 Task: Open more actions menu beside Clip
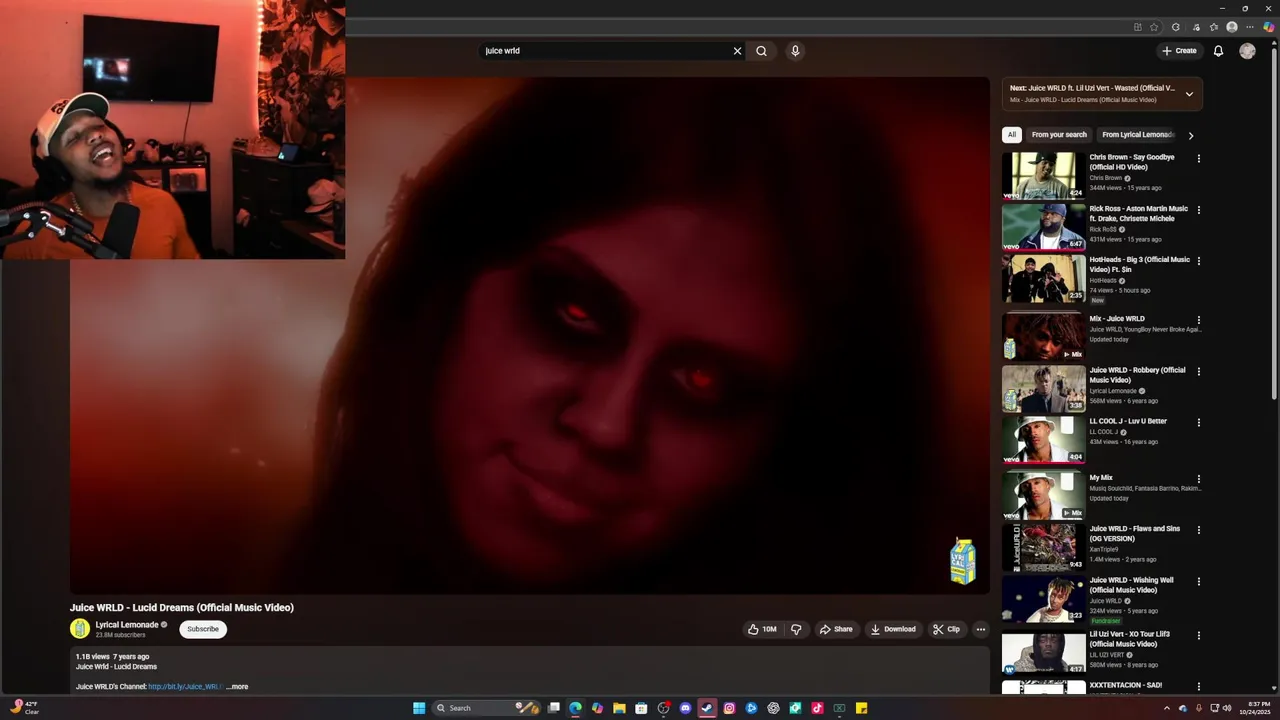tap(981, 629)
